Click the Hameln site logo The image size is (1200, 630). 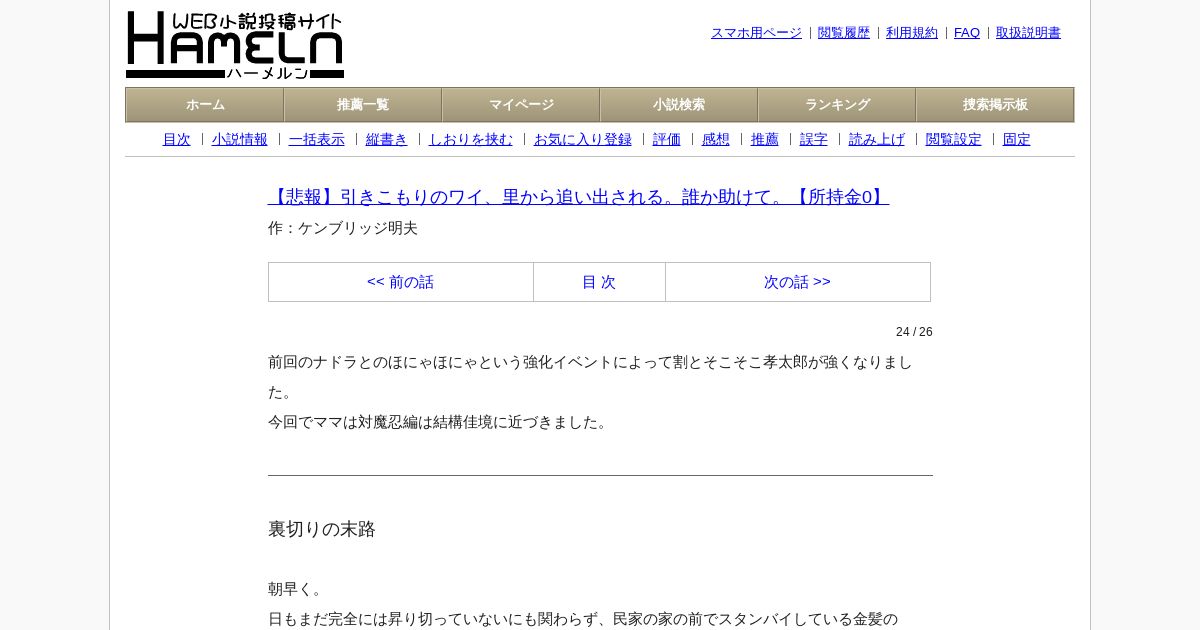(235, 45)
